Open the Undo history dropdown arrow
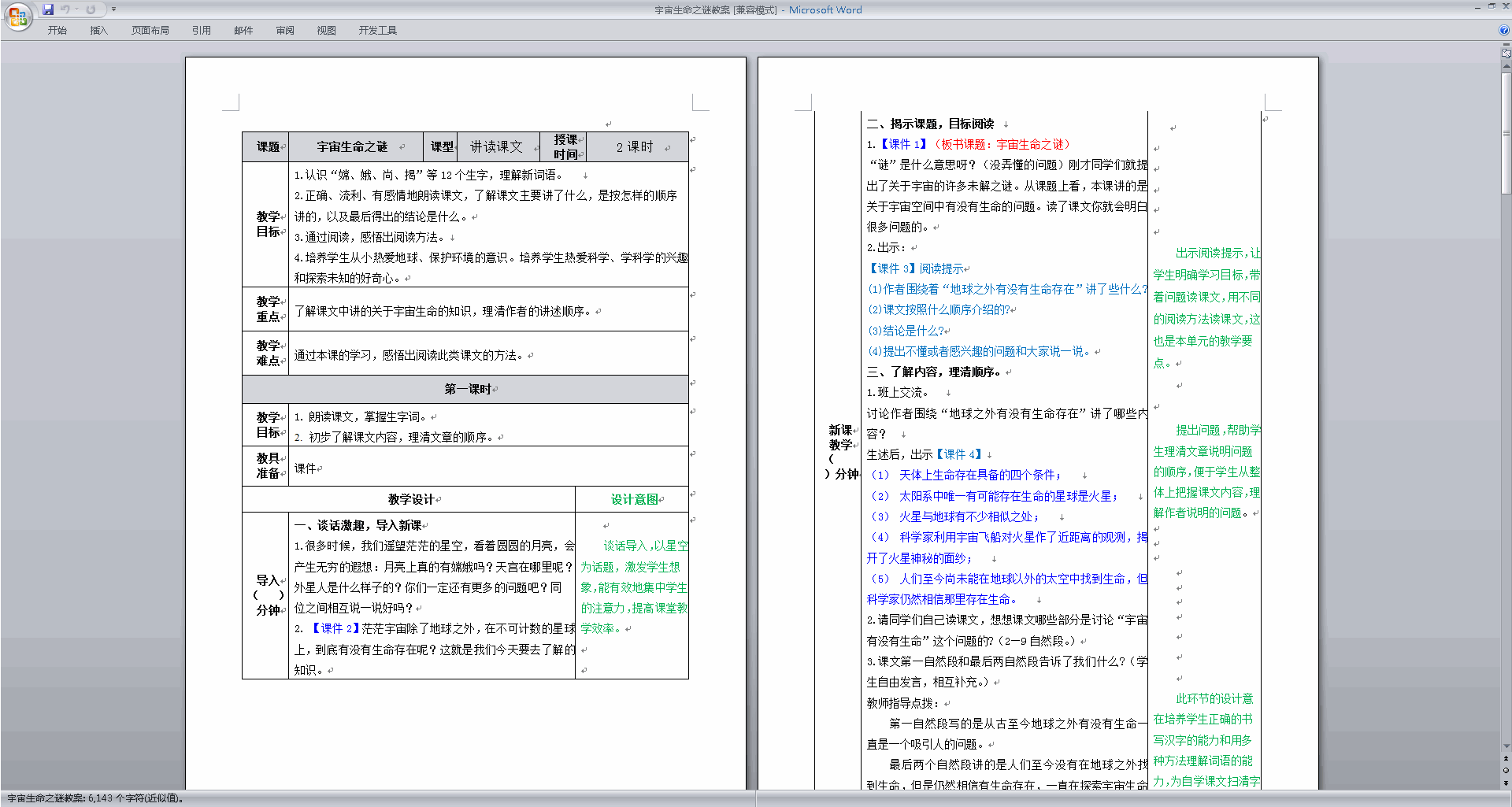Viewport: 1512px width, 807px height. tap(77, 9)
